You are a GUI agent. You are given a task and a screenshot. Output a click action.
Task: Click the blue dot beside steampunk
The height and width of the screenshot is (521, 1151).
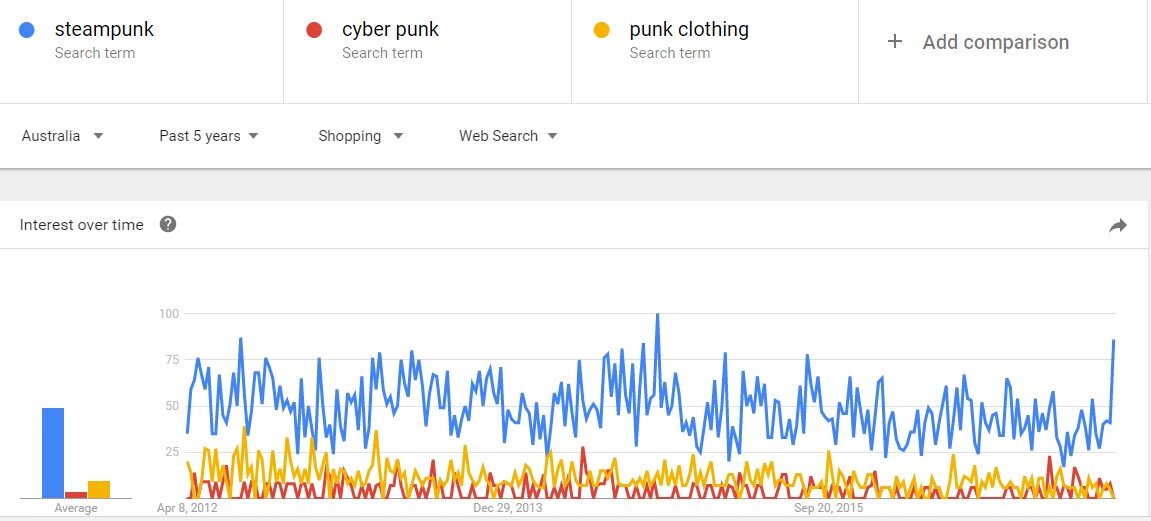tap(28, 30)
